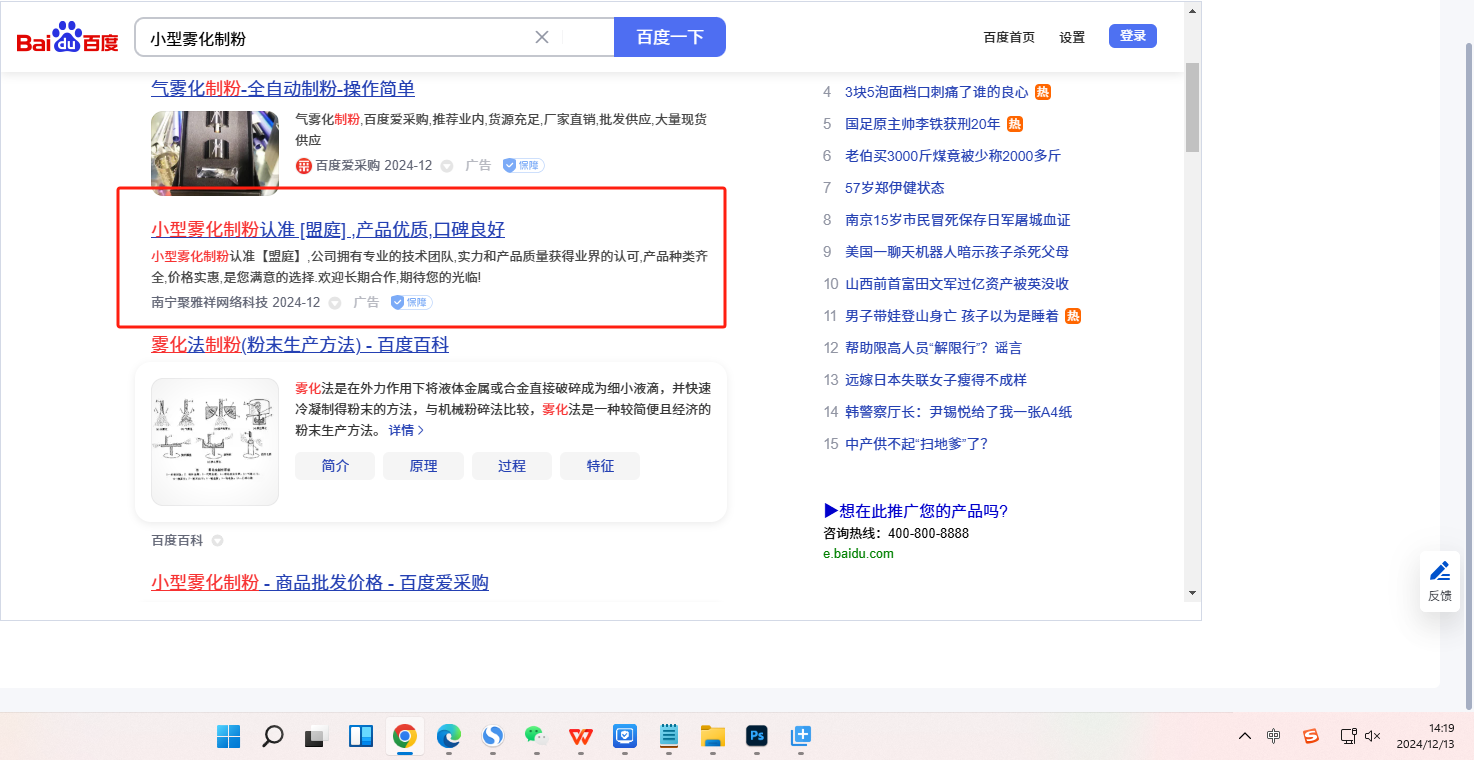Clear the search box with the X icon
This screenshot has width=1474, height=760.
(x=542, y=37)
